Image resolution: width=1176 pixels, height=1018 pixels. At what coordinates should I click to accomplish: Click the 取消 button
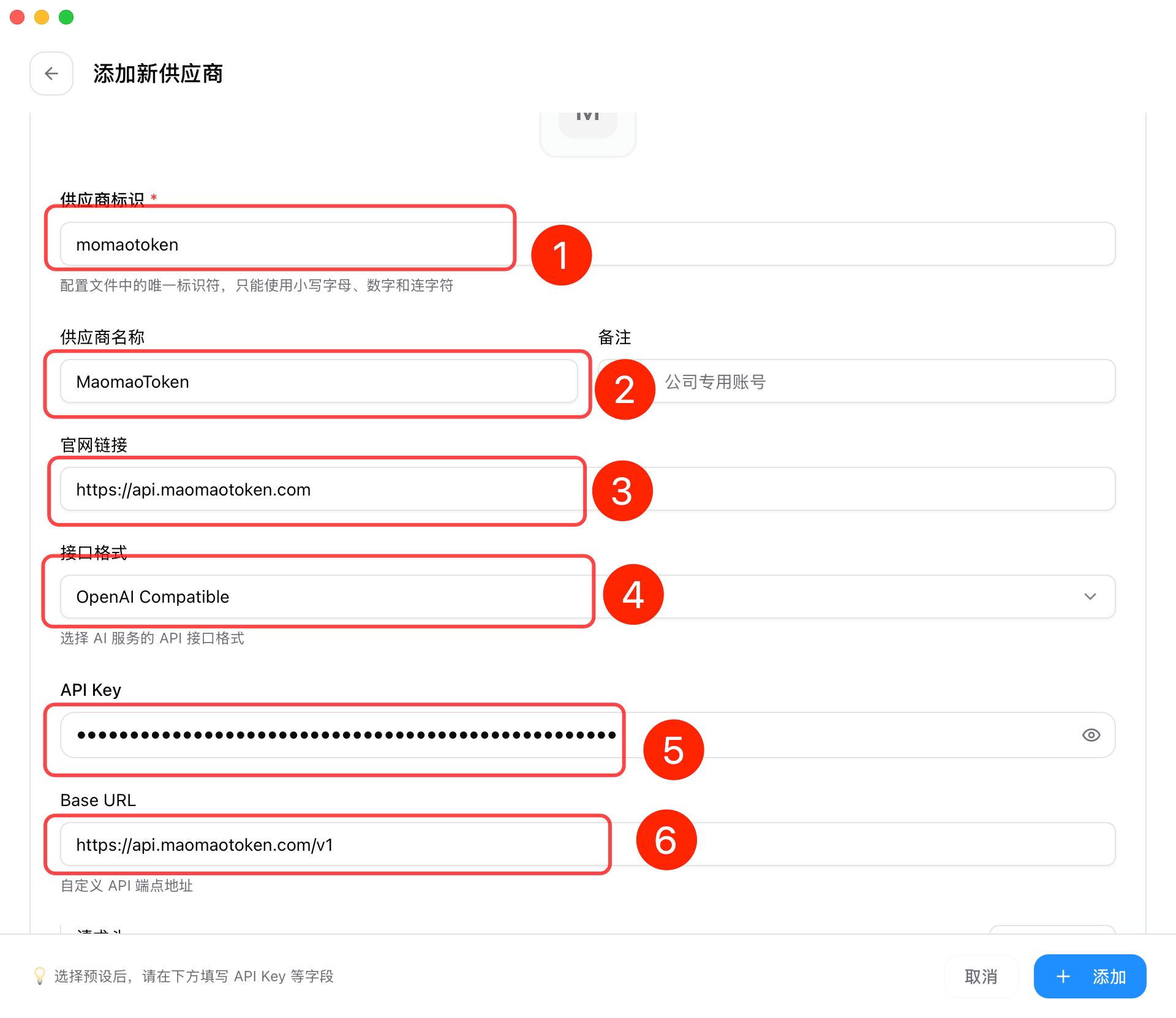981,976
